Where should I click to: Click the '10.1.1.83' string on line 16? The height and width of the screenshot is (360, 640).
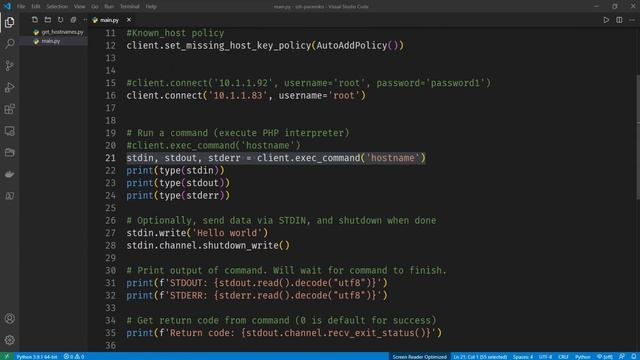click(238, 96)
